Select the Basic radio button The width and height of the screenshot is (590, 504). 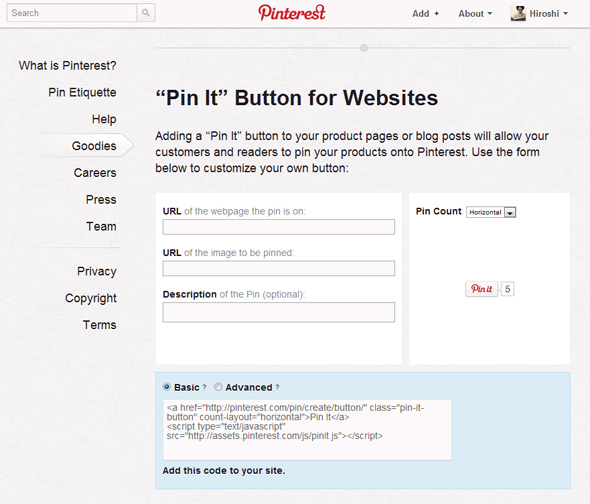pos(167,387)
